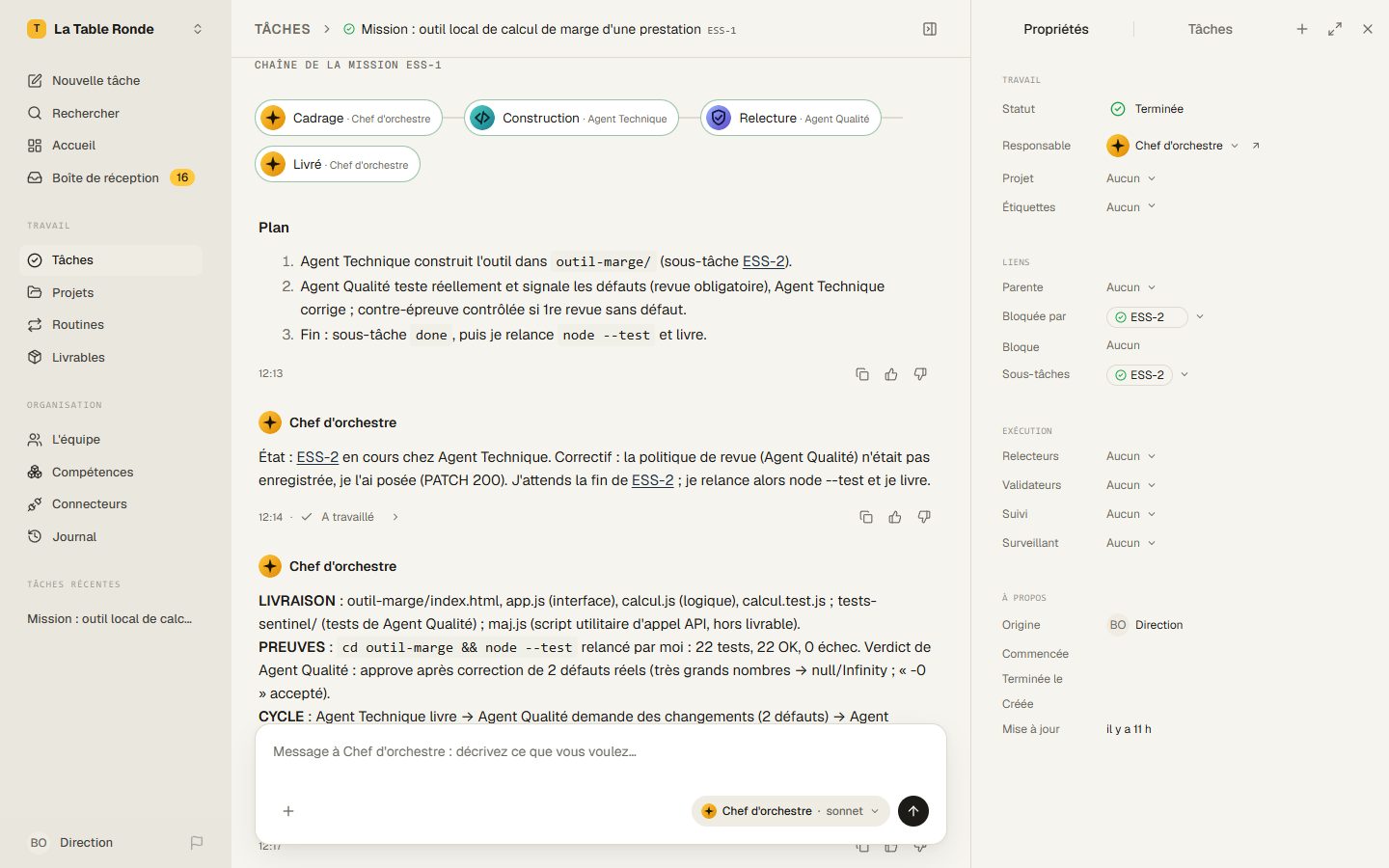Copy the Plan message from 12:13
Screen dimensions: 1389x868
(x=862, y=374)
